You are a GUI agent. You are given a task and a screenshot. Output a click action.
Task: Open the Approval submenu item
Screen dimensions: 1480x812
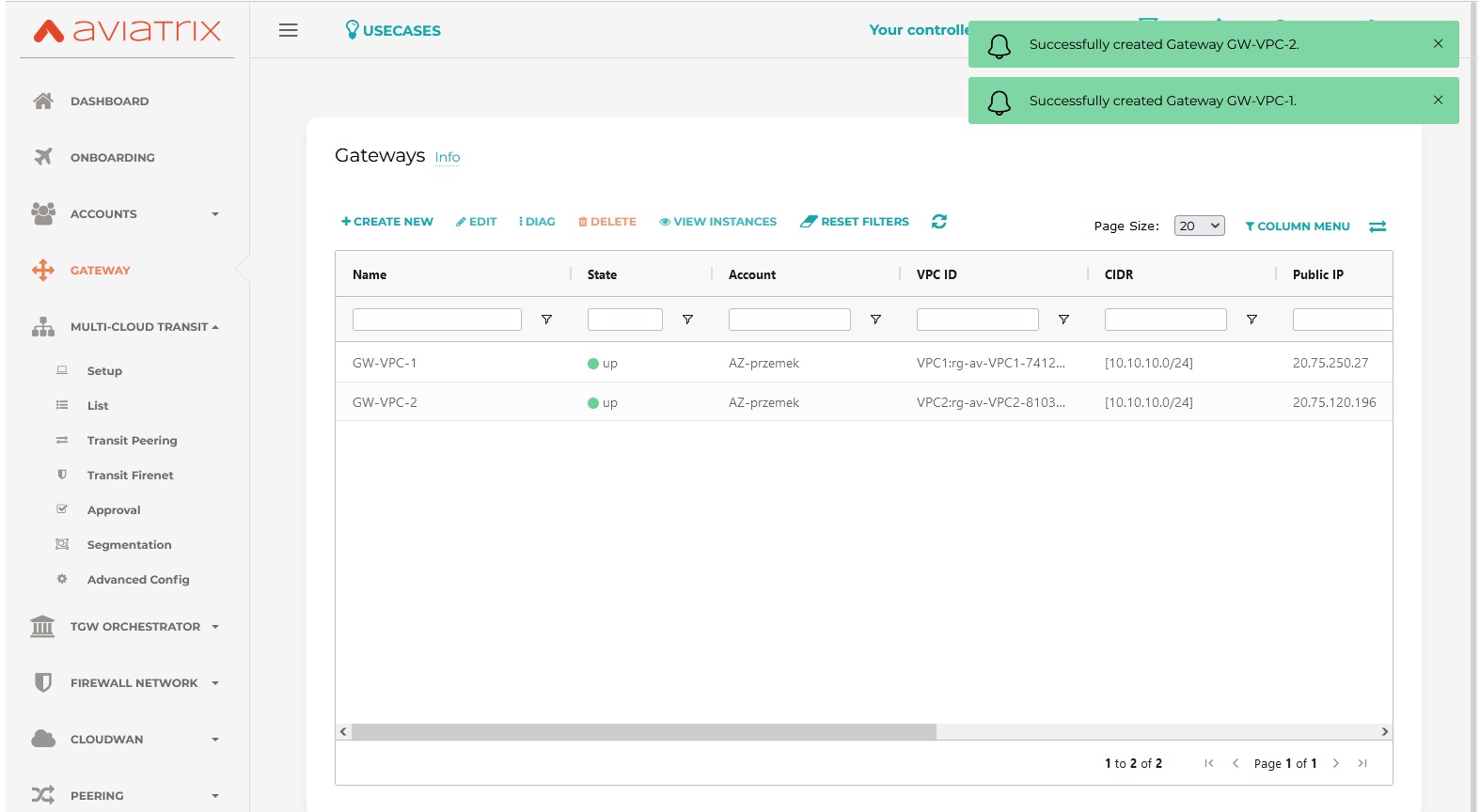114,509
